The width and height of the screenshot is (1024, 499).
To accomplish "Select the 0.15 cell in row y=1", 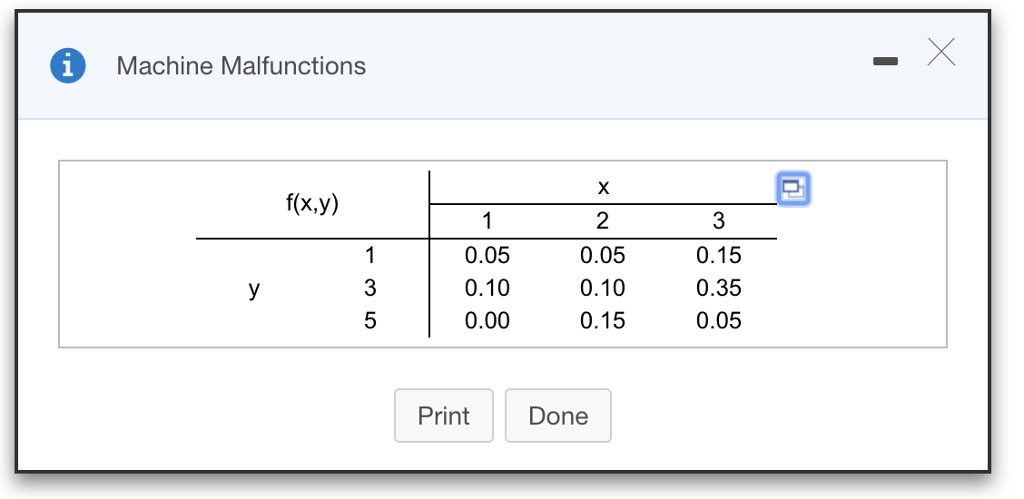I will click(x=718, y=256).
